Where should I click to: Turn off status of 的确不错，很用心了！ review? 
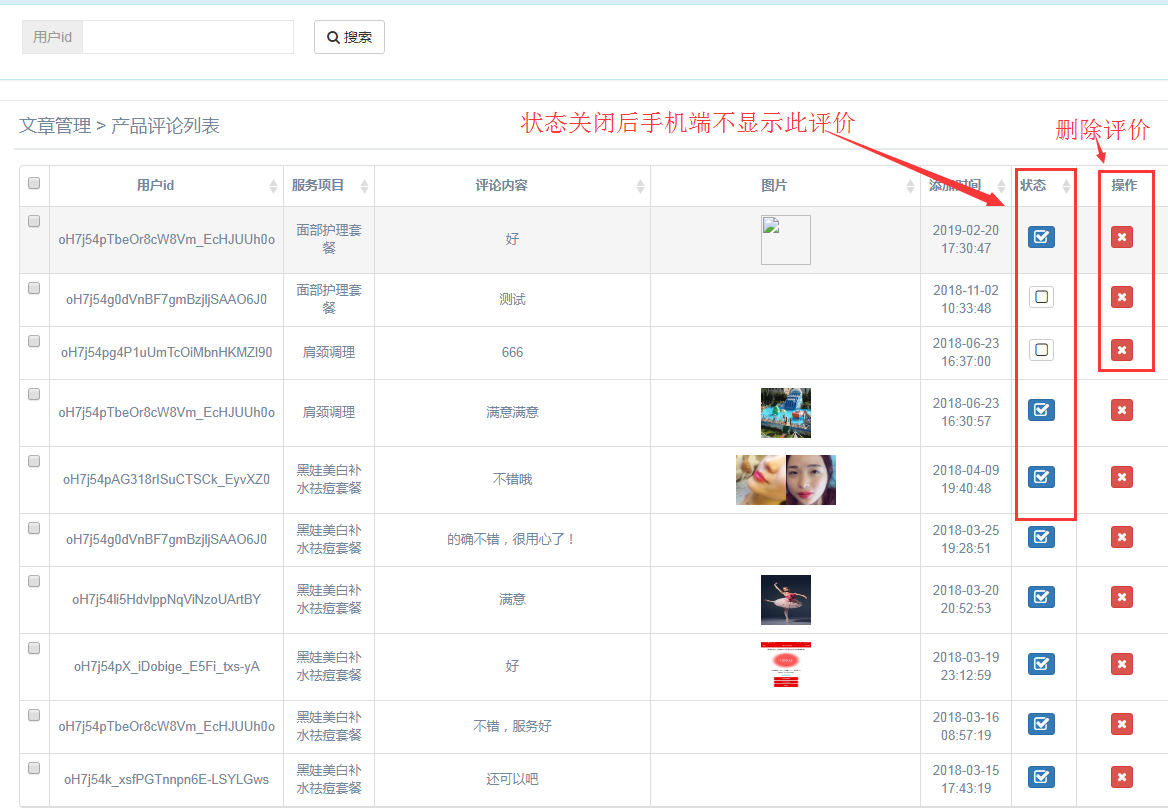point(1041,537)
